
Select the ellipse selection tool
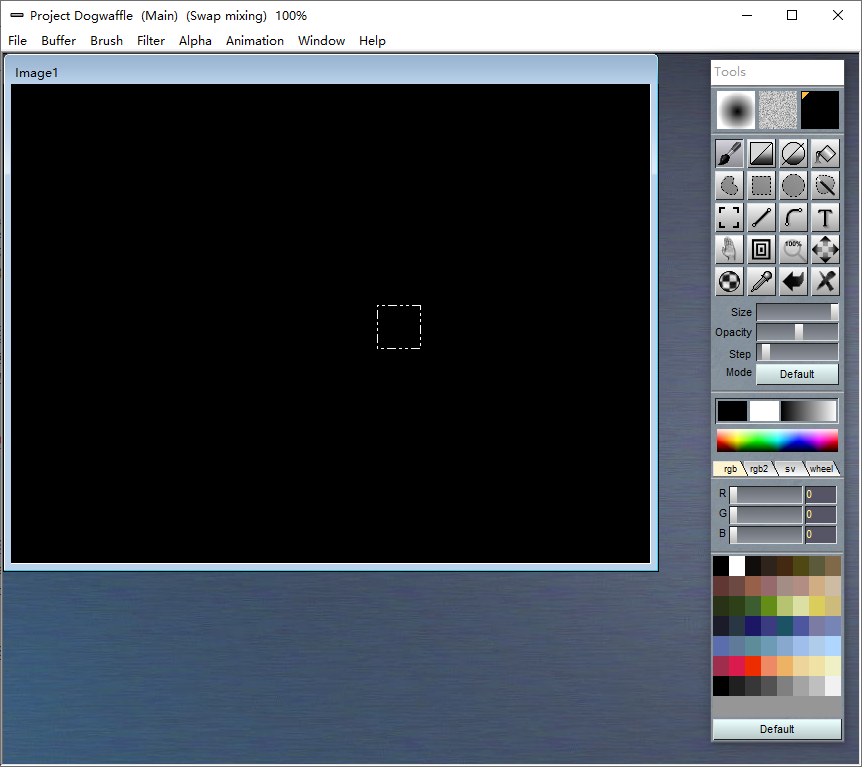click(793, 185)
